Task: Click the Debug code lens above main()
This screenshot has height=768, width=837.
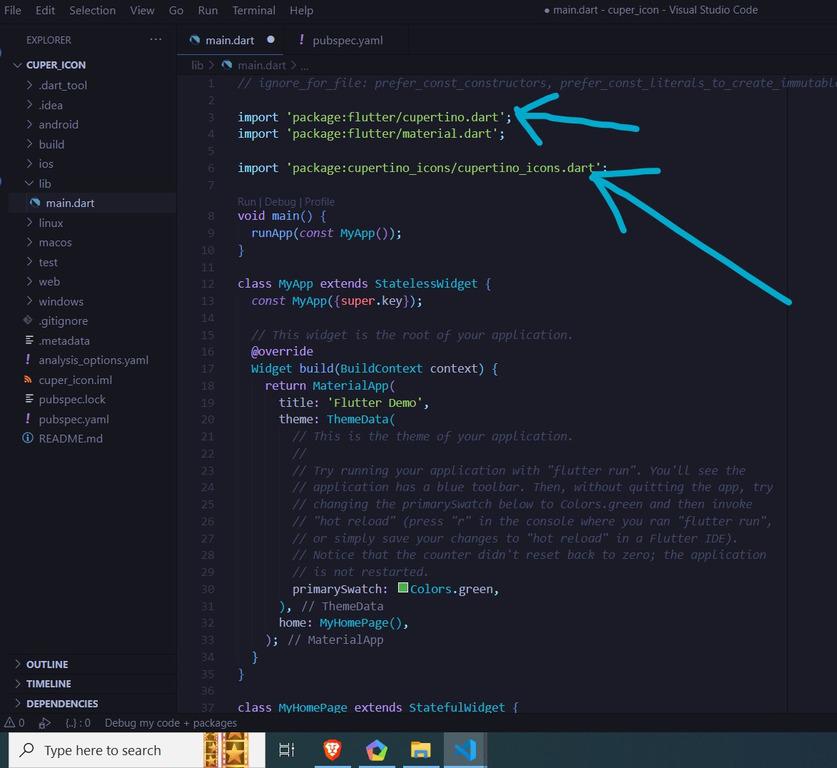Action: (280, 202)
